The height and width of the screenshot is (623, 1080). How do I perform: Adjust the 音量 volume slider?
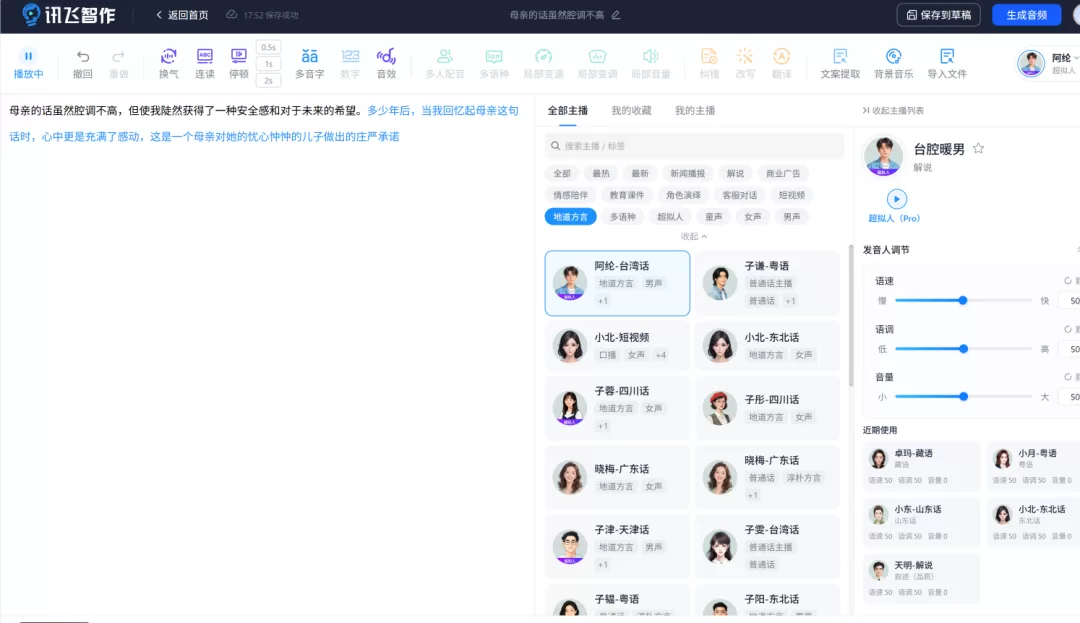[963, 397]
